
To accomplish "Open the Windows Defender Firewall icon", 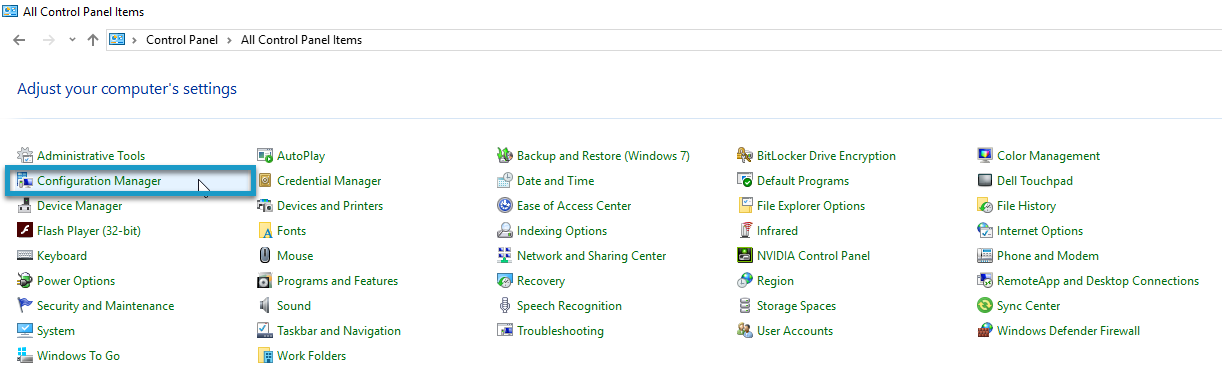I will (986, 331).
